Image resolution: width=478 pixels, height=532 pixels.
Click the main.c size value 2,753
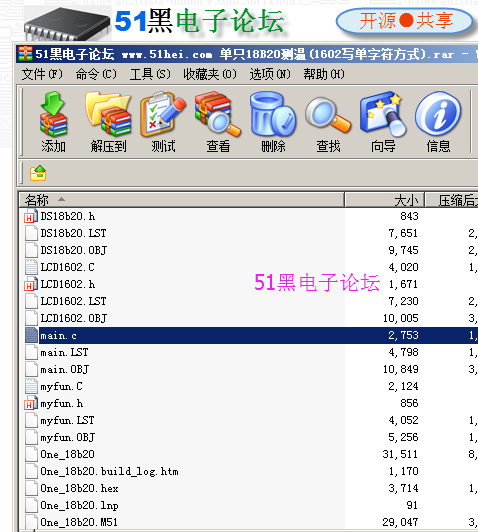(403, 336)
